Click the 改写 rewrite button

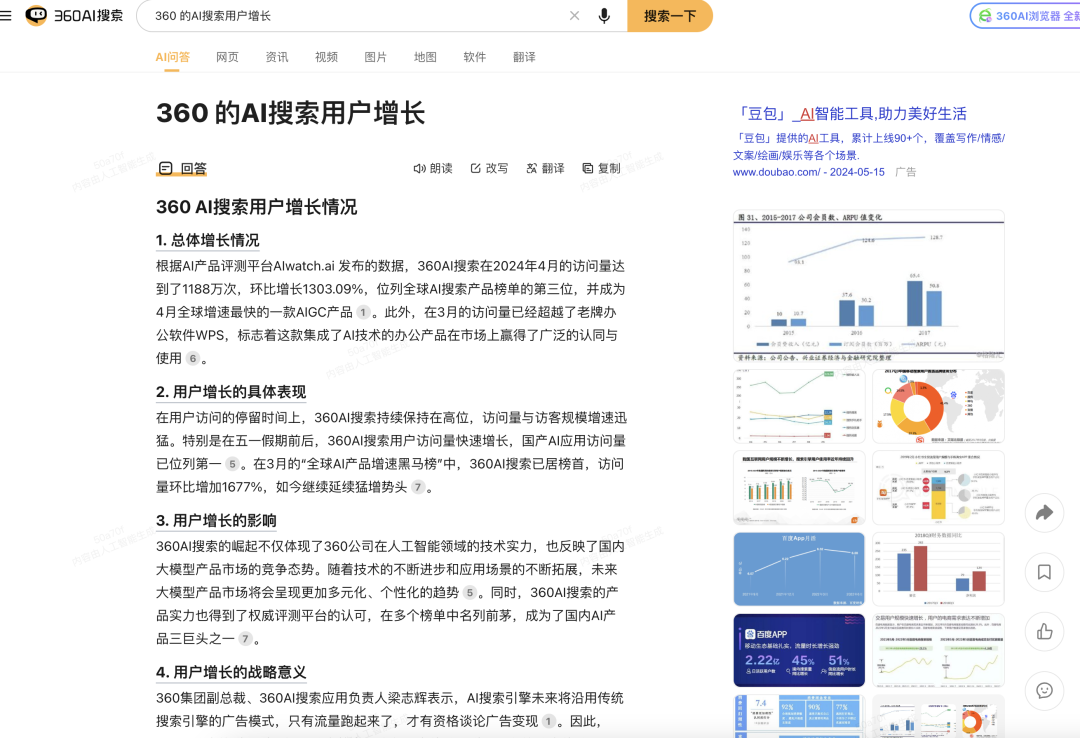coord(489,168)
